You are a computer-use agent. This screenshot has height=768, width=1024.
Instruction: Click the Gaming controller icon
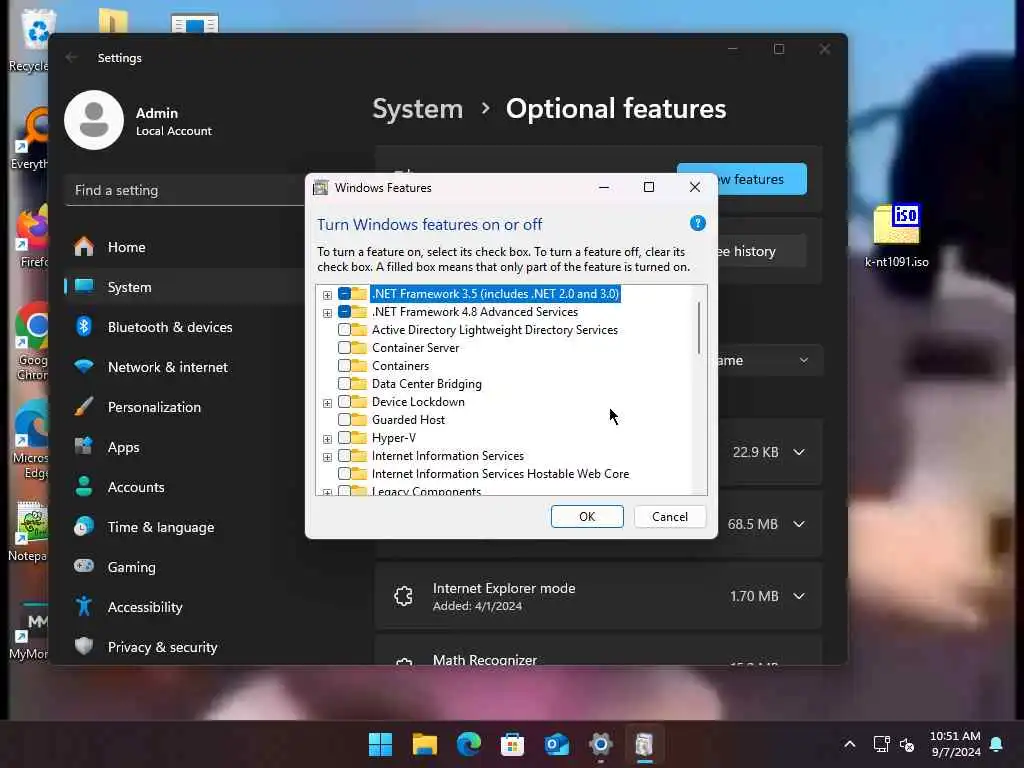[x=84, y=566]
